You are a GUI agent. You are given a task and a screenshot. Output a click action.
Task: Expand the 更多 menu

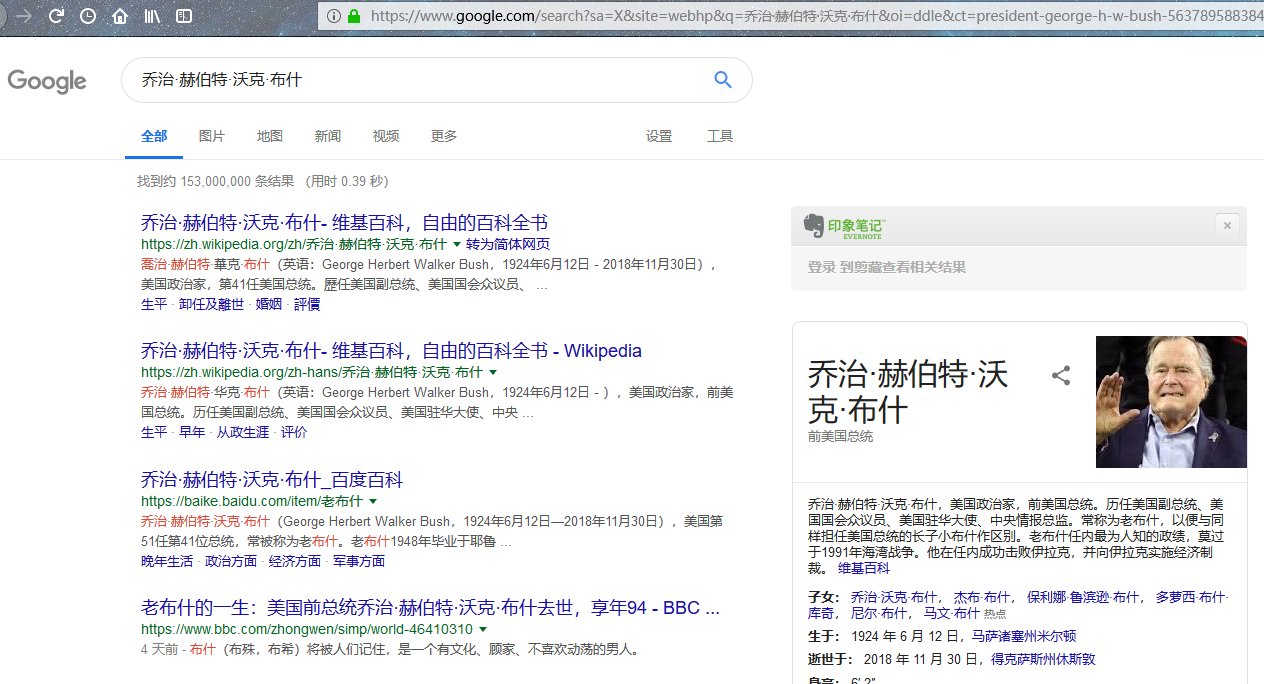pos(444,136)
